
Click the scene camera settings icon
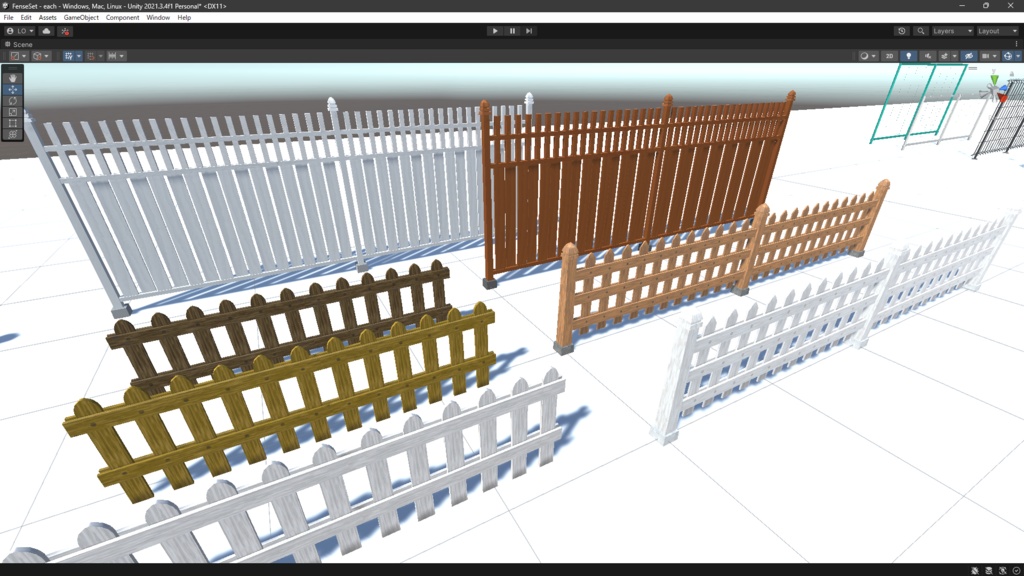pyautogui.click(x=985, y=56)
